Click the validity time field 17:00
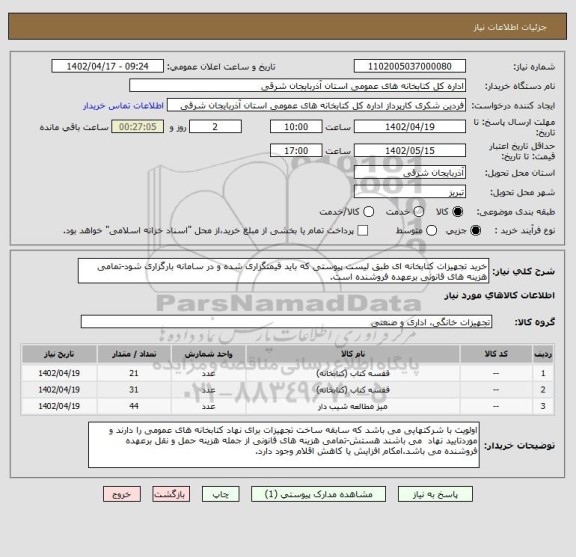This screenshot has width=576, height=557. [x=296, y=151]
